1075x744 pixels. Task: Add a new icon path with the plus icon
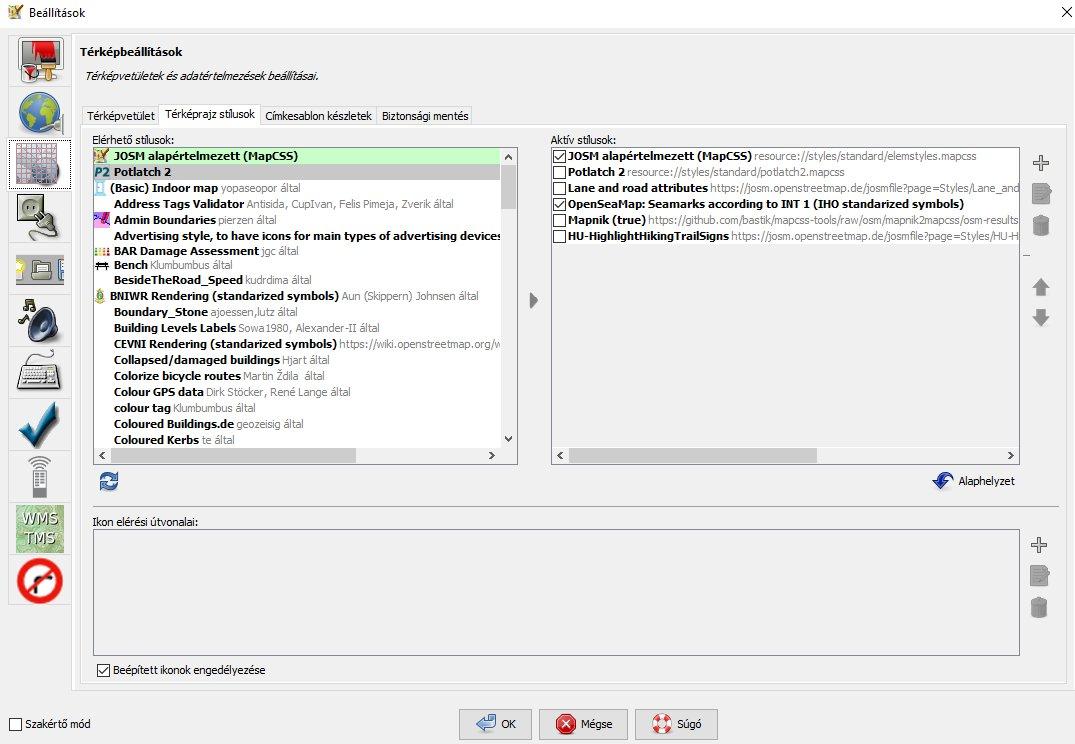pyautogui.click(x=1039, y=545)
